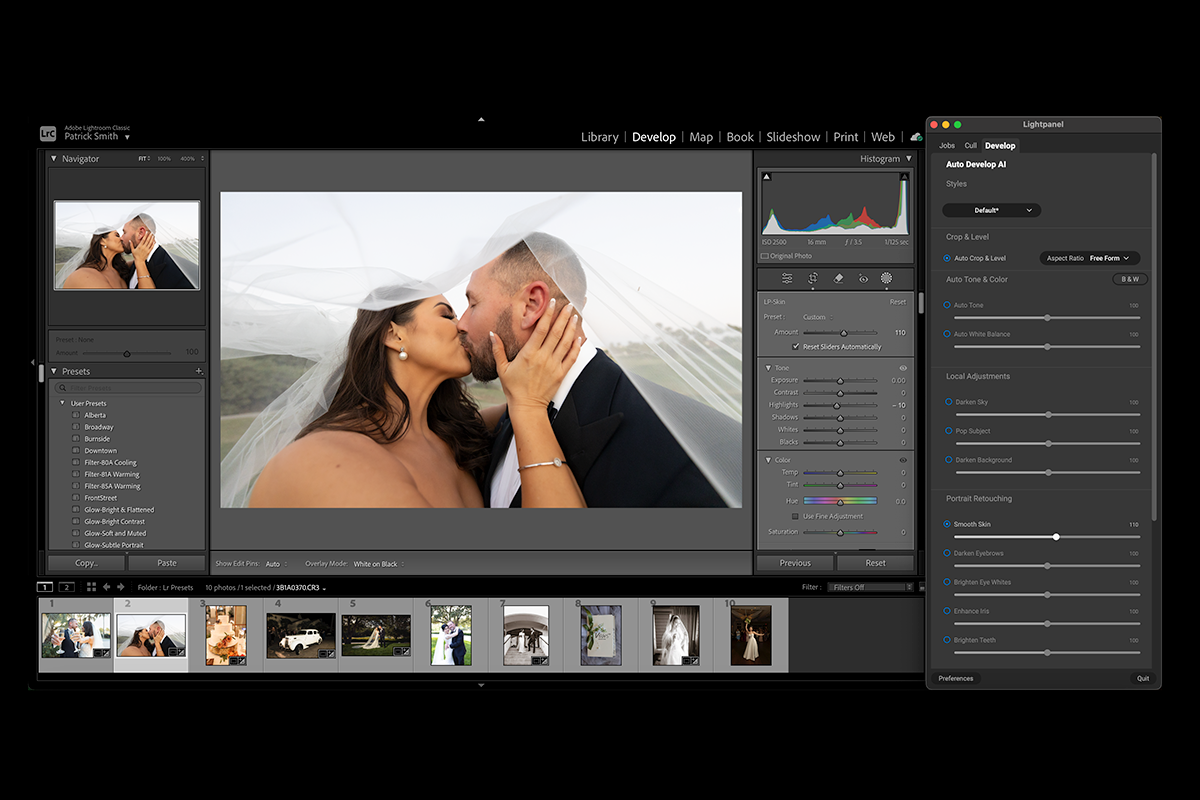
Task: Collapse the Histogram panel
Action: [908, 158]
